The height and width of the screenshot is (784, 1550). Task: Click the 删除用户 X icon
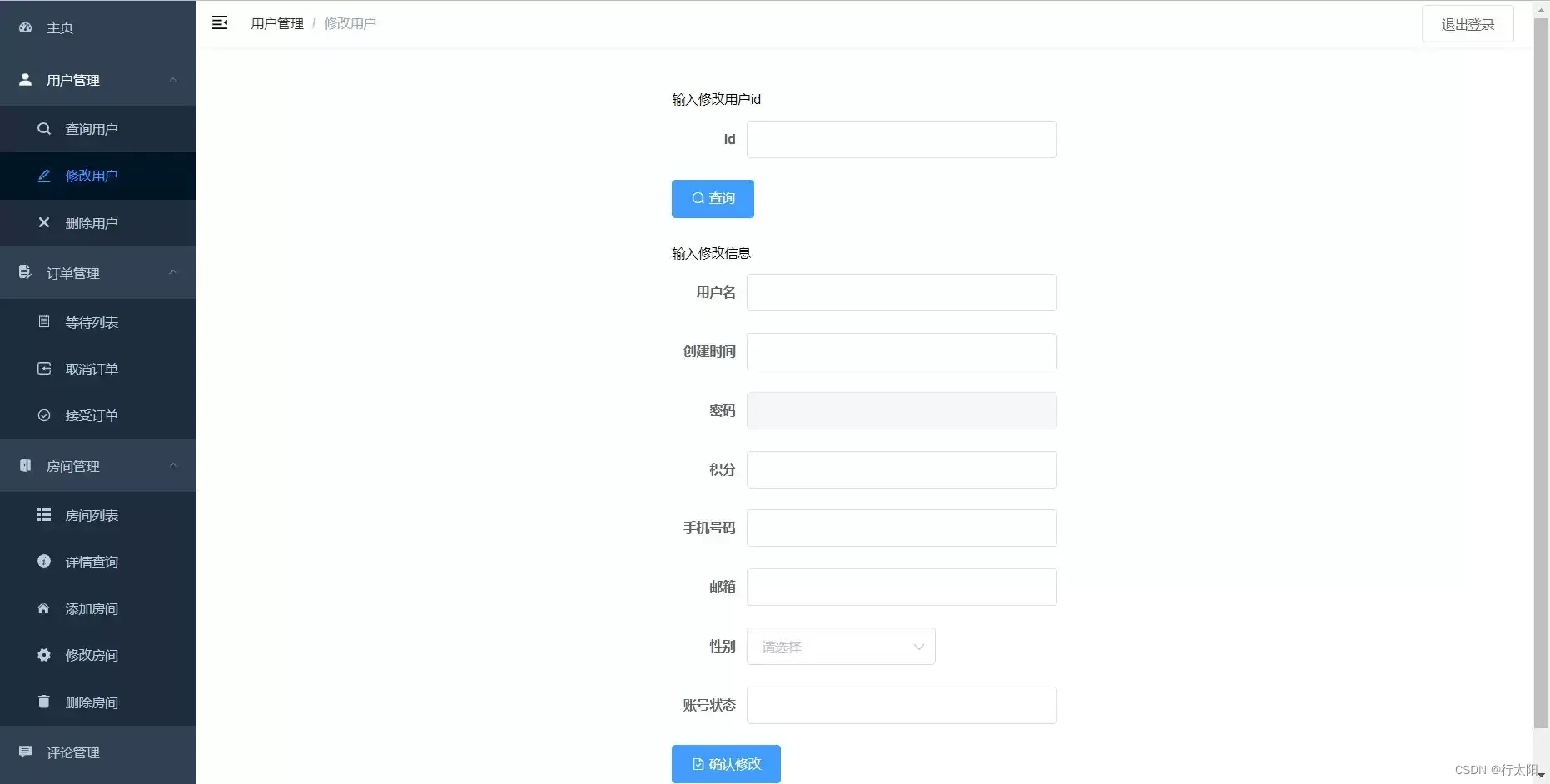[x=44, y=222]
